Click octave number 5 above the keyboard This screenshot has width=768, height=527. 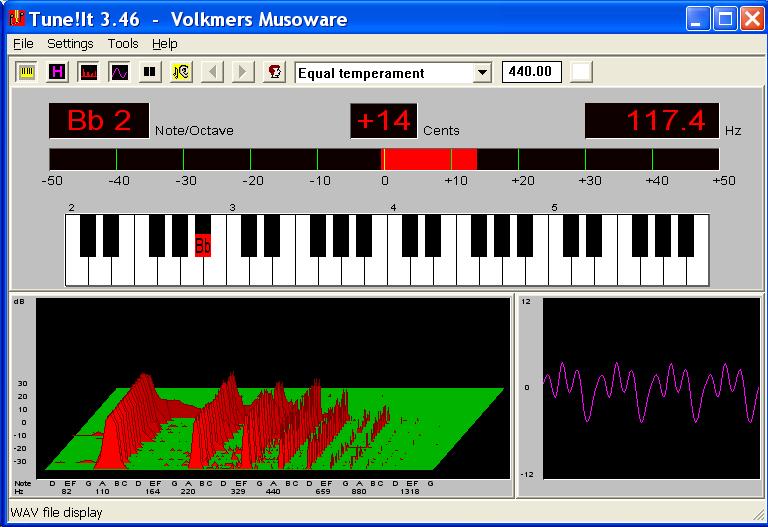click(x=554, y=208)
